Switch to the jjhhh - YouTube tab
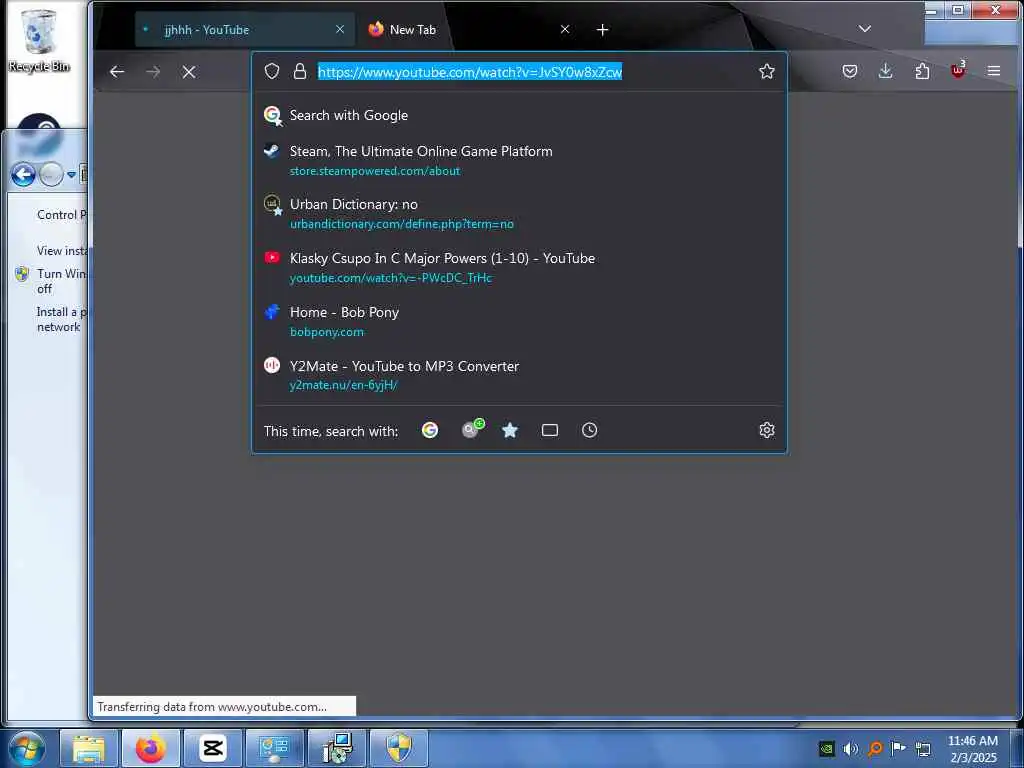 (245, 29)
